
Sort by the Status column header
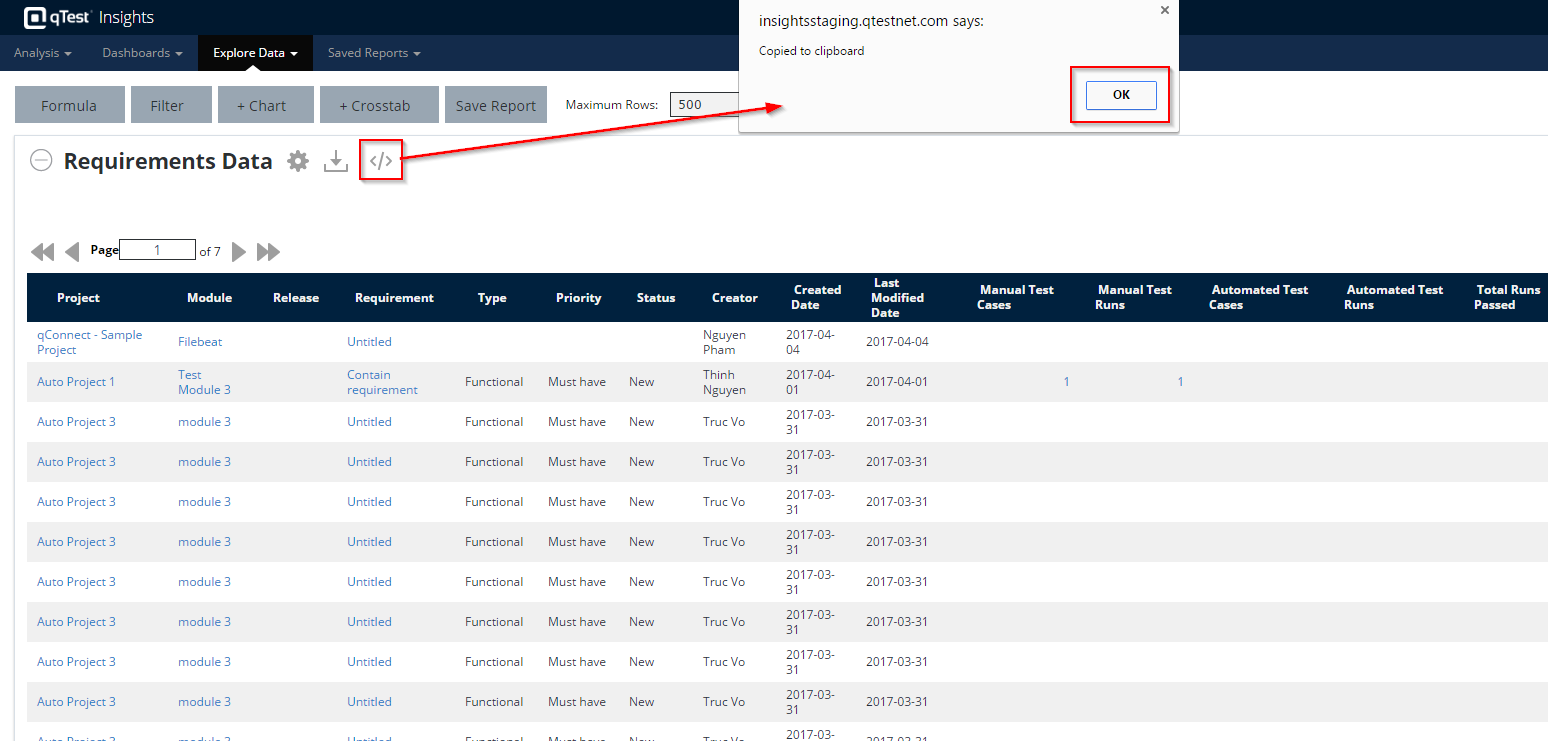[x=656, y=298]
